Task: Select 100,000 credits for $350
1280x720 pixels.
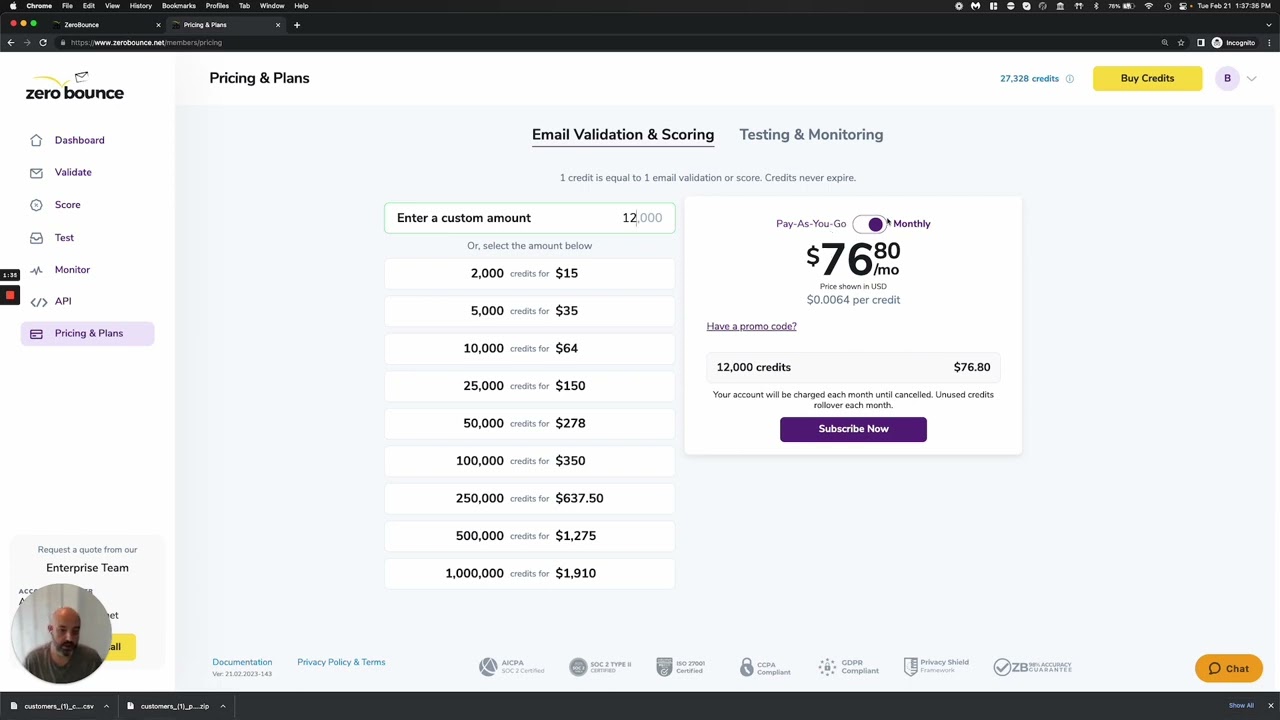Action: 530,461
